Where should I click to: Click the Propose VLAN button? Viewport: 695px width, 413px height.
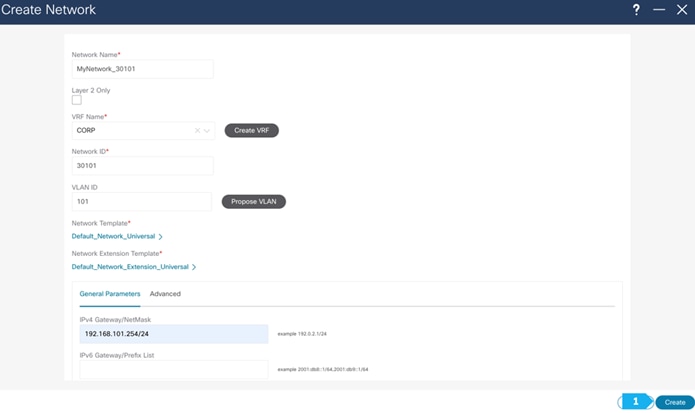pyautogui.click(x=254, y=201)
